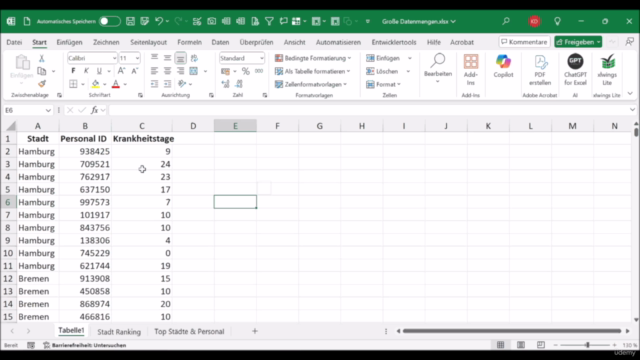Align text left

154,71
